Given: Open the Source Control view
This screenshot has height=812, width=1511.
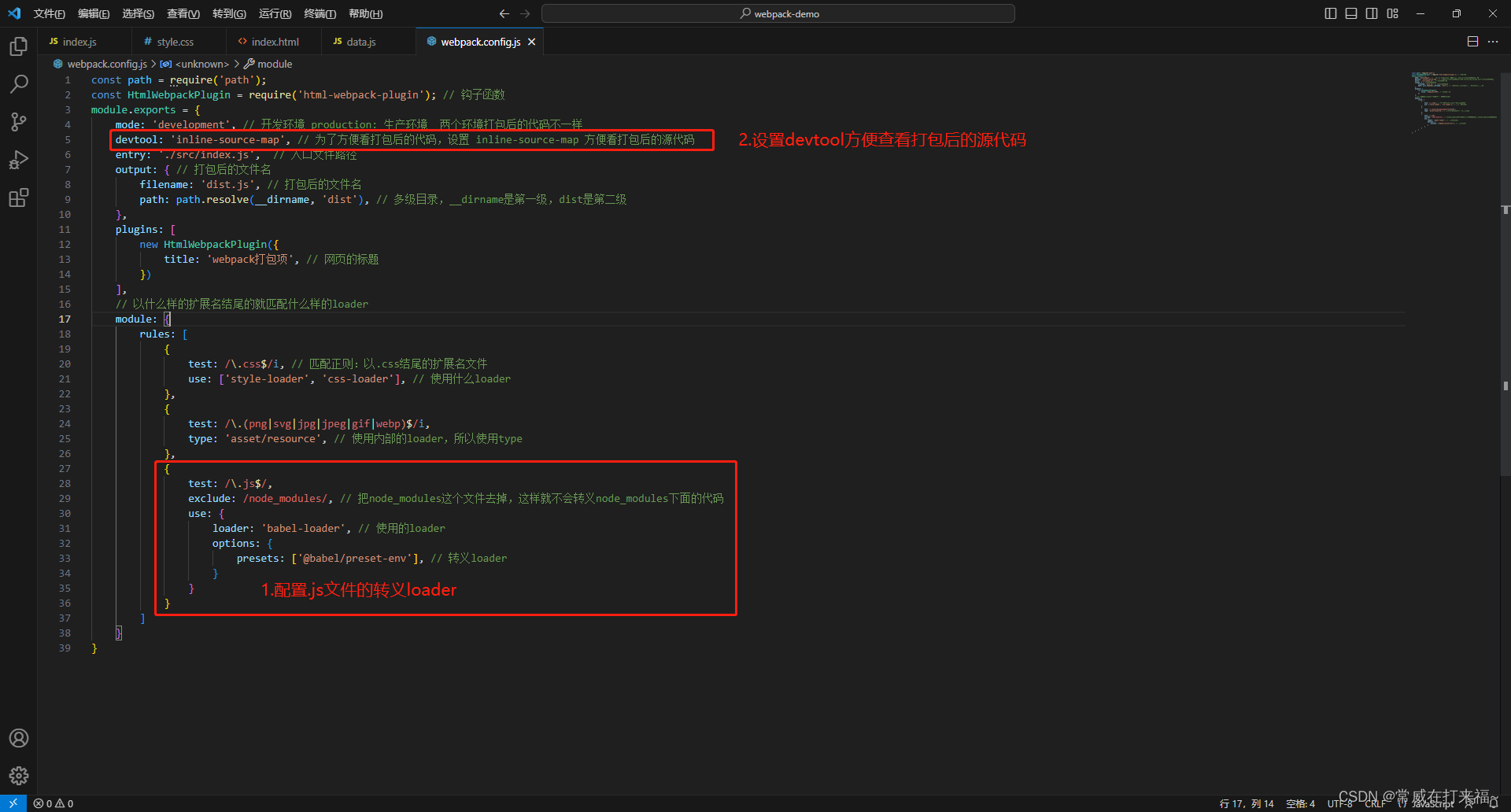Looking at the screenshot, I should (19, 122).
